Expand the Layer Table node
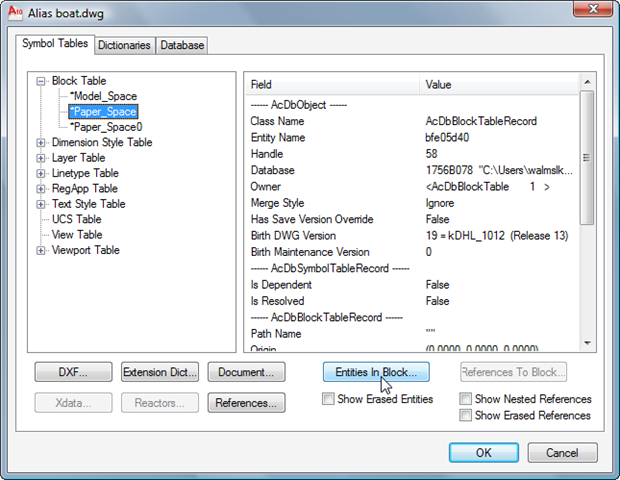The width and height of the screenshot is (620, 480). [41, 158]
